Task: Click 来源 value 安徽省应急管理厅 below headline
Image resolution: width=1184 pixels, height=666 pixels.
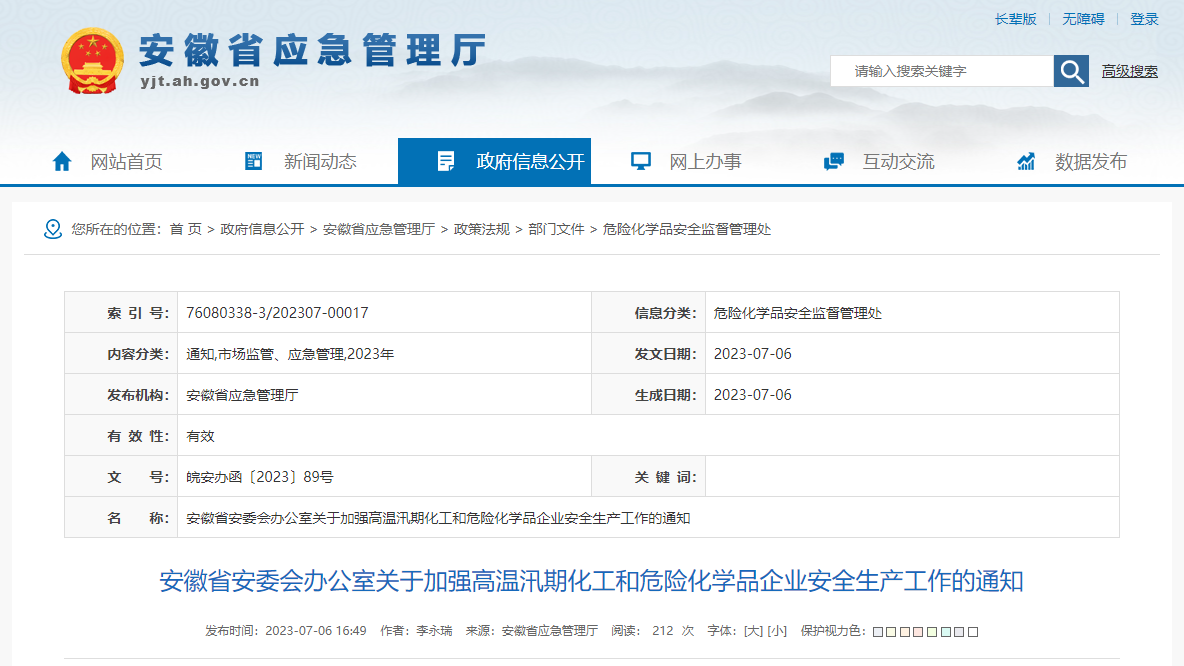Action: (550, 631)
